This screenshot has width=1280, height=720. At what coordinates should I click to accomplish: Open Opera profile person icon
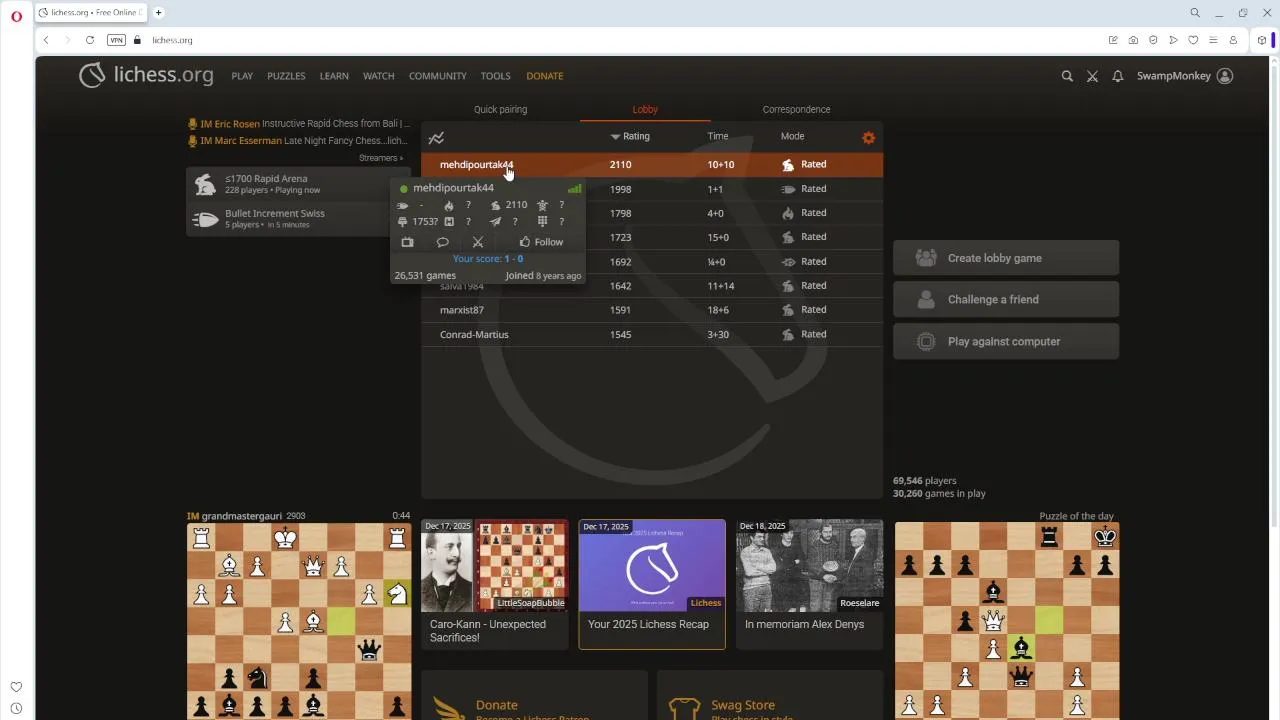pos(1233,40)
